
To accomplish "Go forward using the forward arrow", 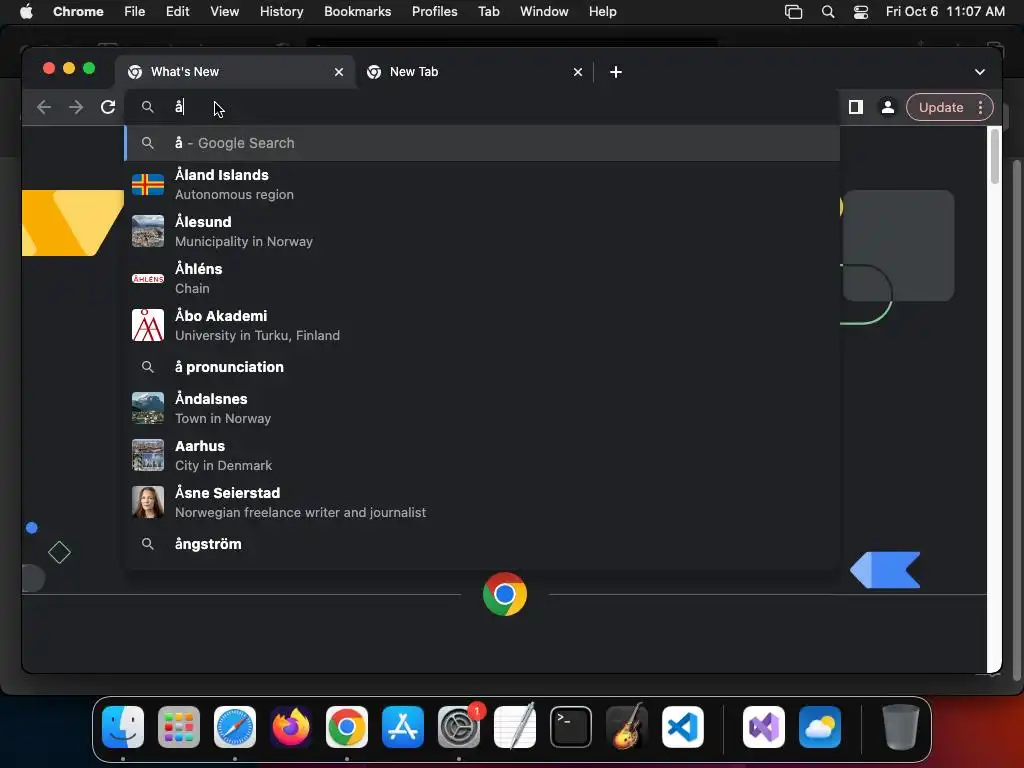I will click(x=76, y=107).
